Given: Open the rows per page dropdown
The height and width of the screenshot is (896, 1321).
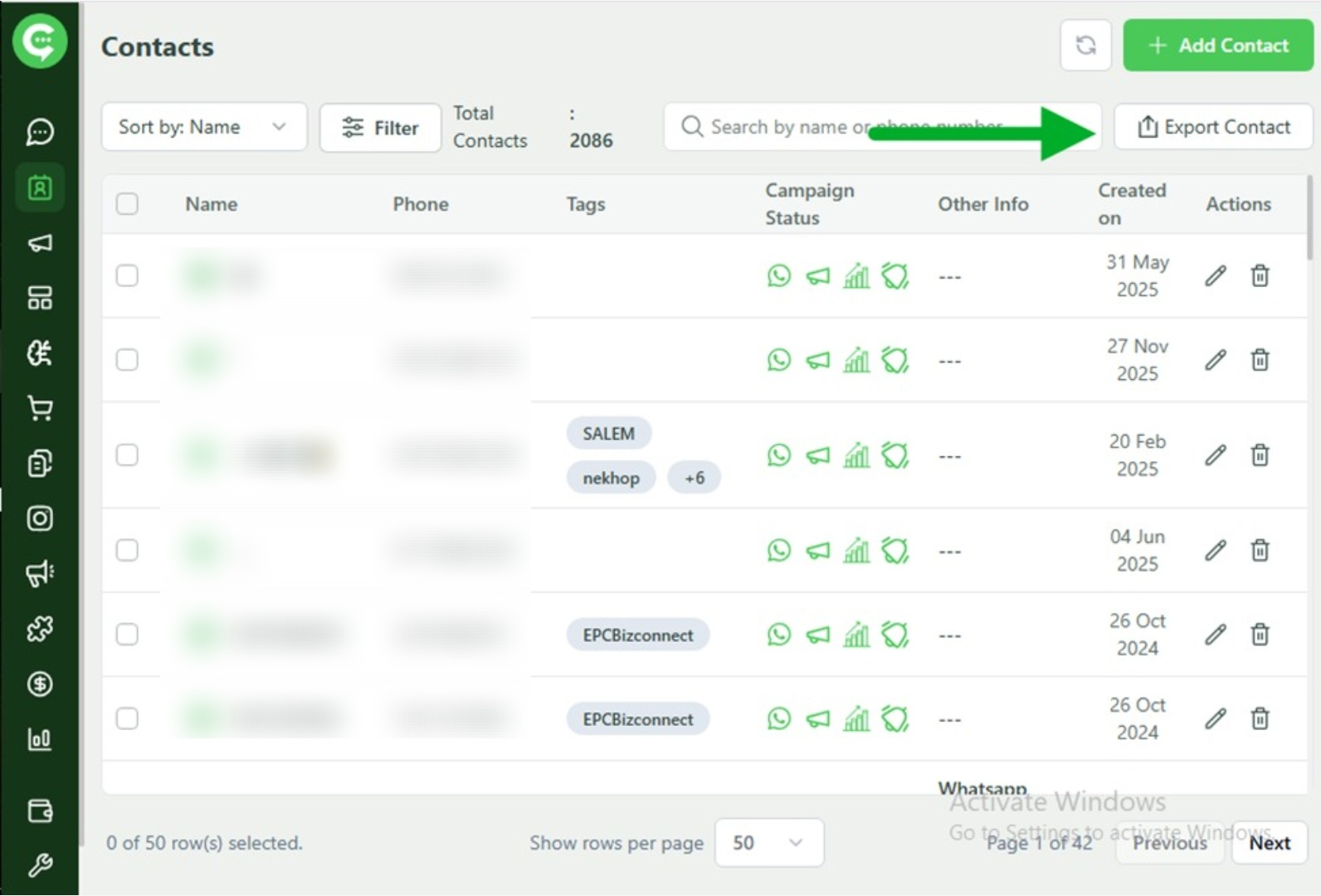Looking at the screenshot, I should point(769,843).
